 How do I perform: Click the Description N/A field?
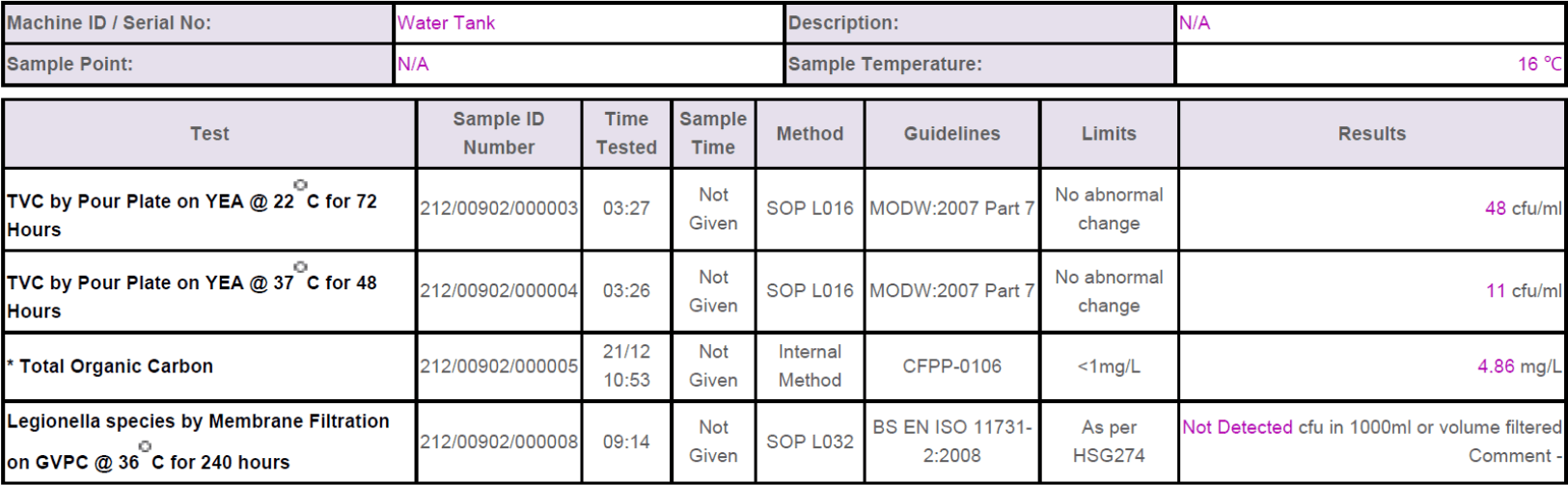(x=1369, y=23)
